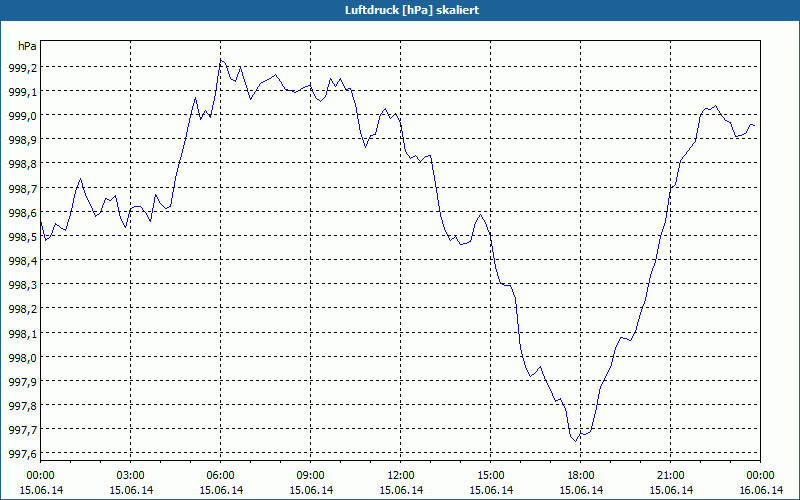
Task: Select the 998,4 y-axis label
Action: click(x=22, y=261)
